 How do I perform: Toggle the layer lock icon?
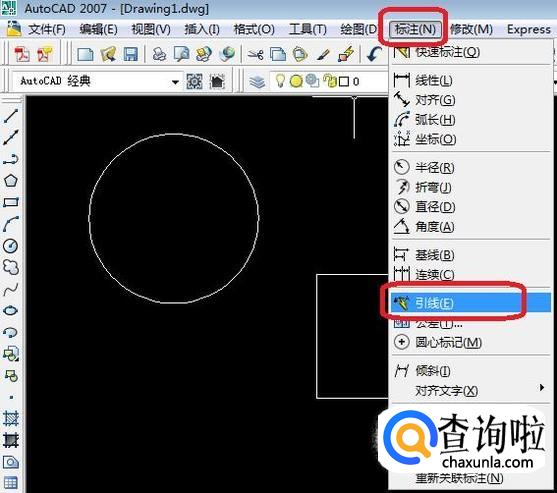(330, 81)
